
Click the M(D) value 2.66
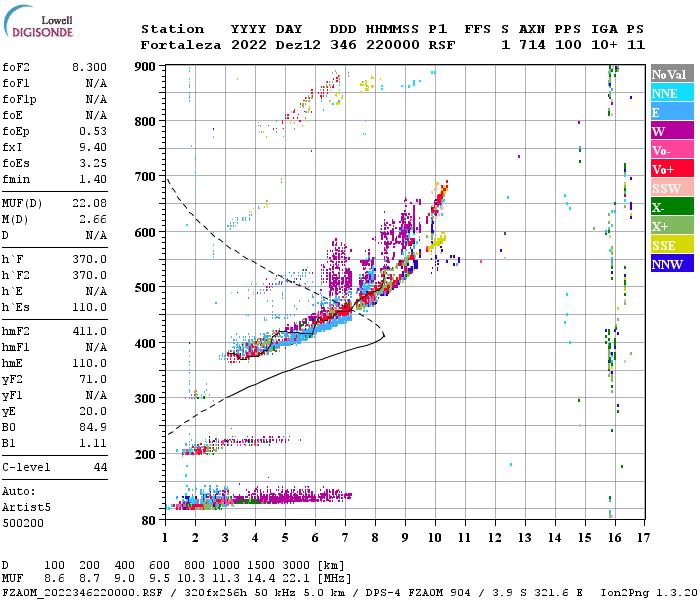point(93,220)
